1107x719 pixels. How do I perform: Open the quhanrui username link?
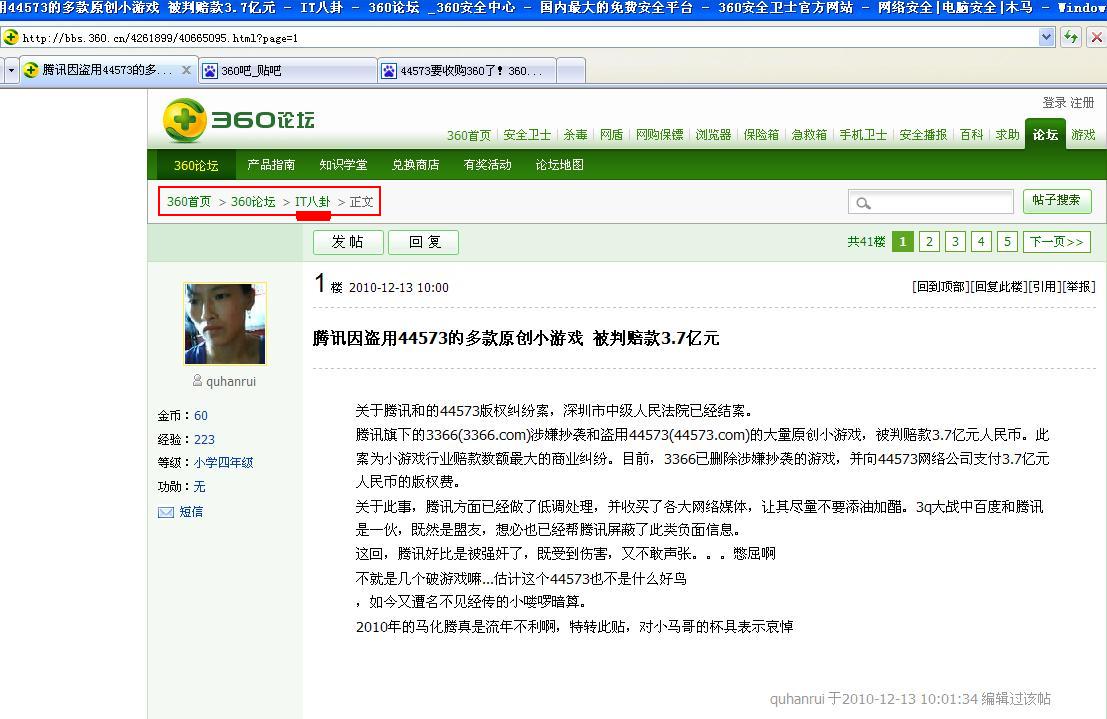[231, 381]
